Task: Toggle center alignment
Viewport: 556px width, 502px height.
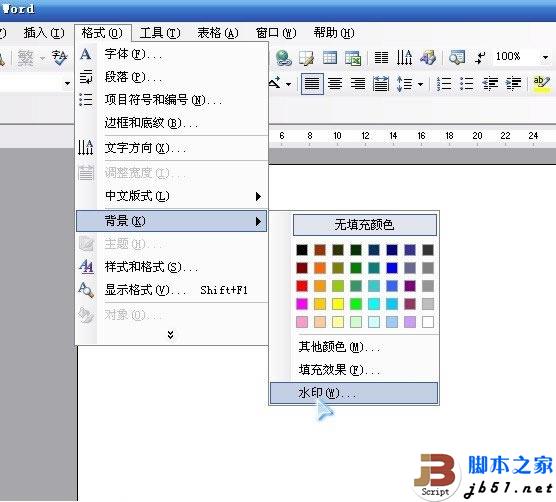Action: coord(335,84)
